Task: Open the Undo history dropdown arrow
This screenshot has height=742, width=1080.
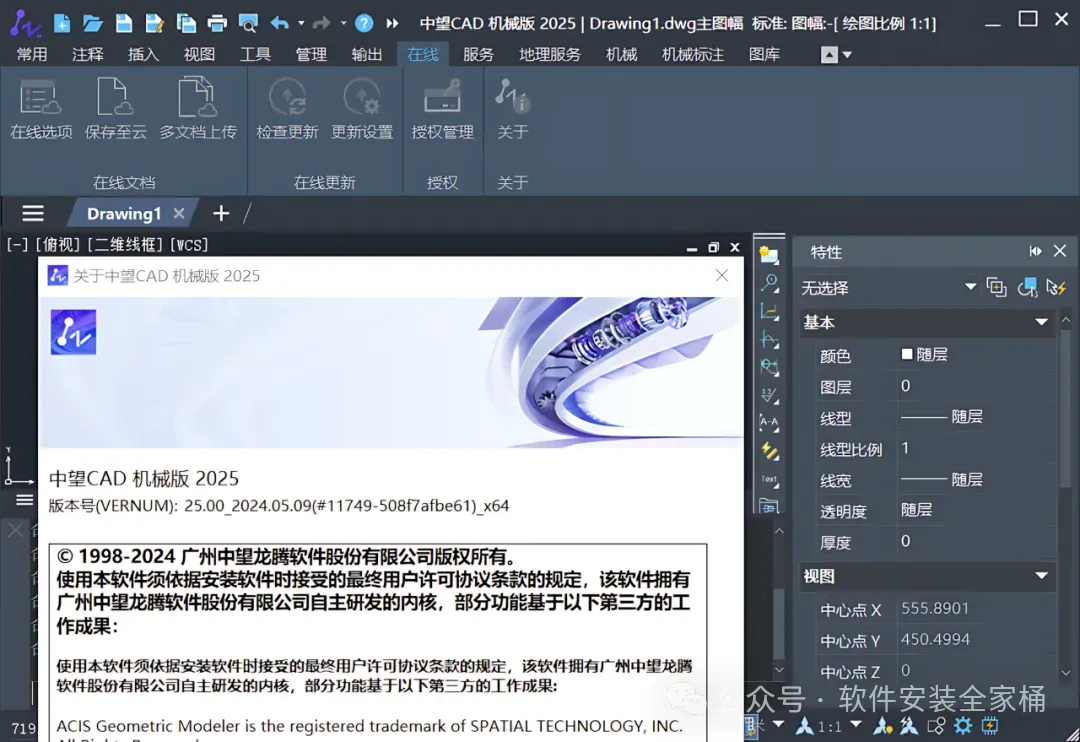Action: 301,23
